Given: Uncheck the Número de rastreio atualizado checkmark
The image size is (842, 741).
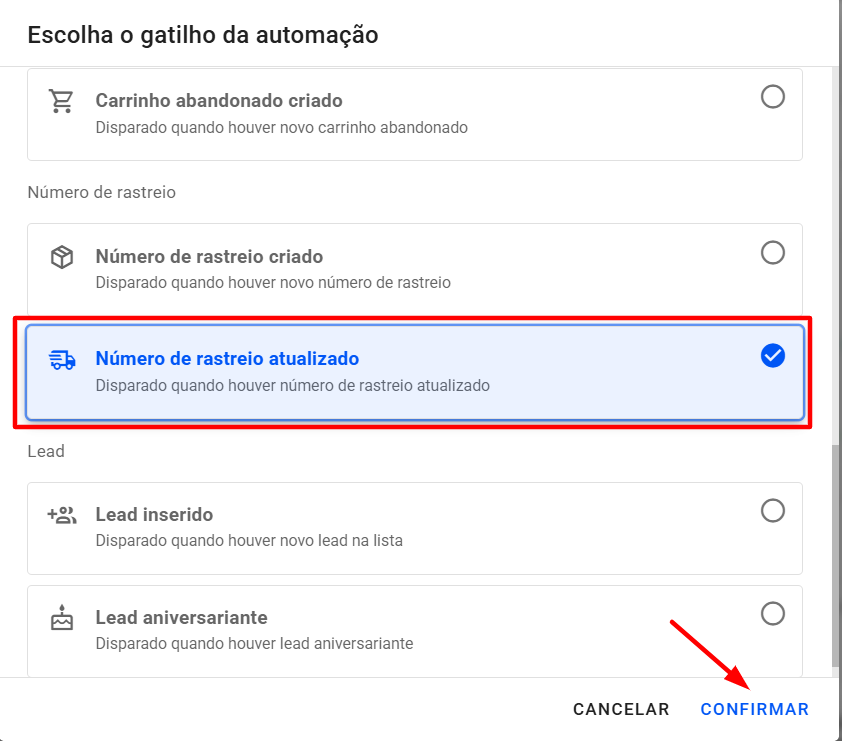Looking at the screenshot, I should (773, 355).
